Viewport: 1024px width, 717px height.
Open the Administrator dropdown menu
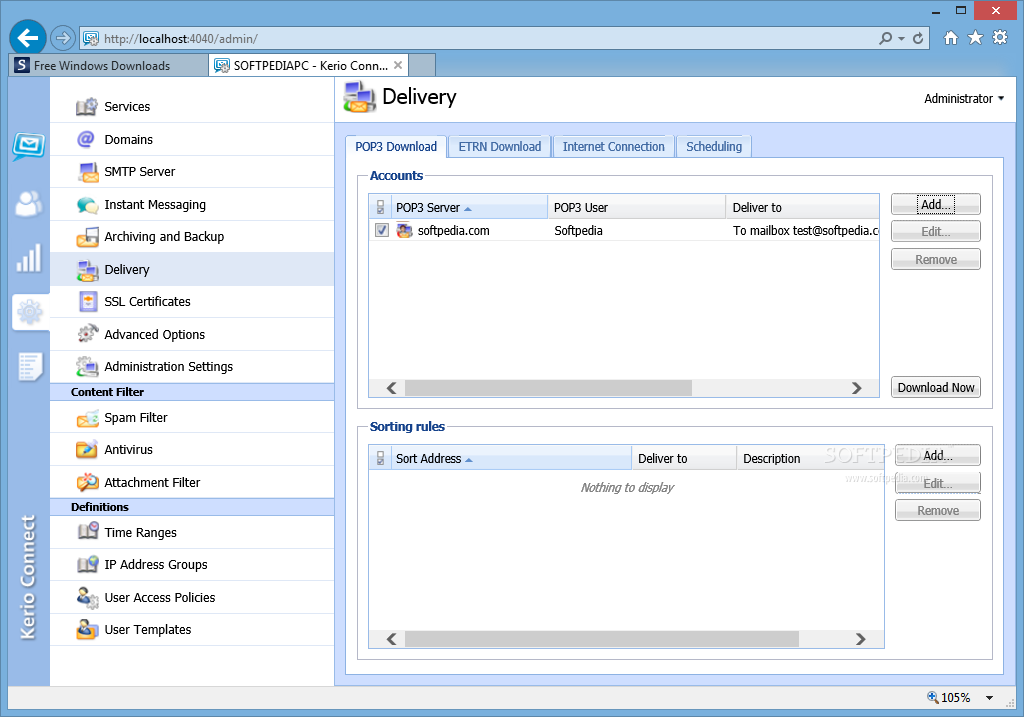(964, 99)
